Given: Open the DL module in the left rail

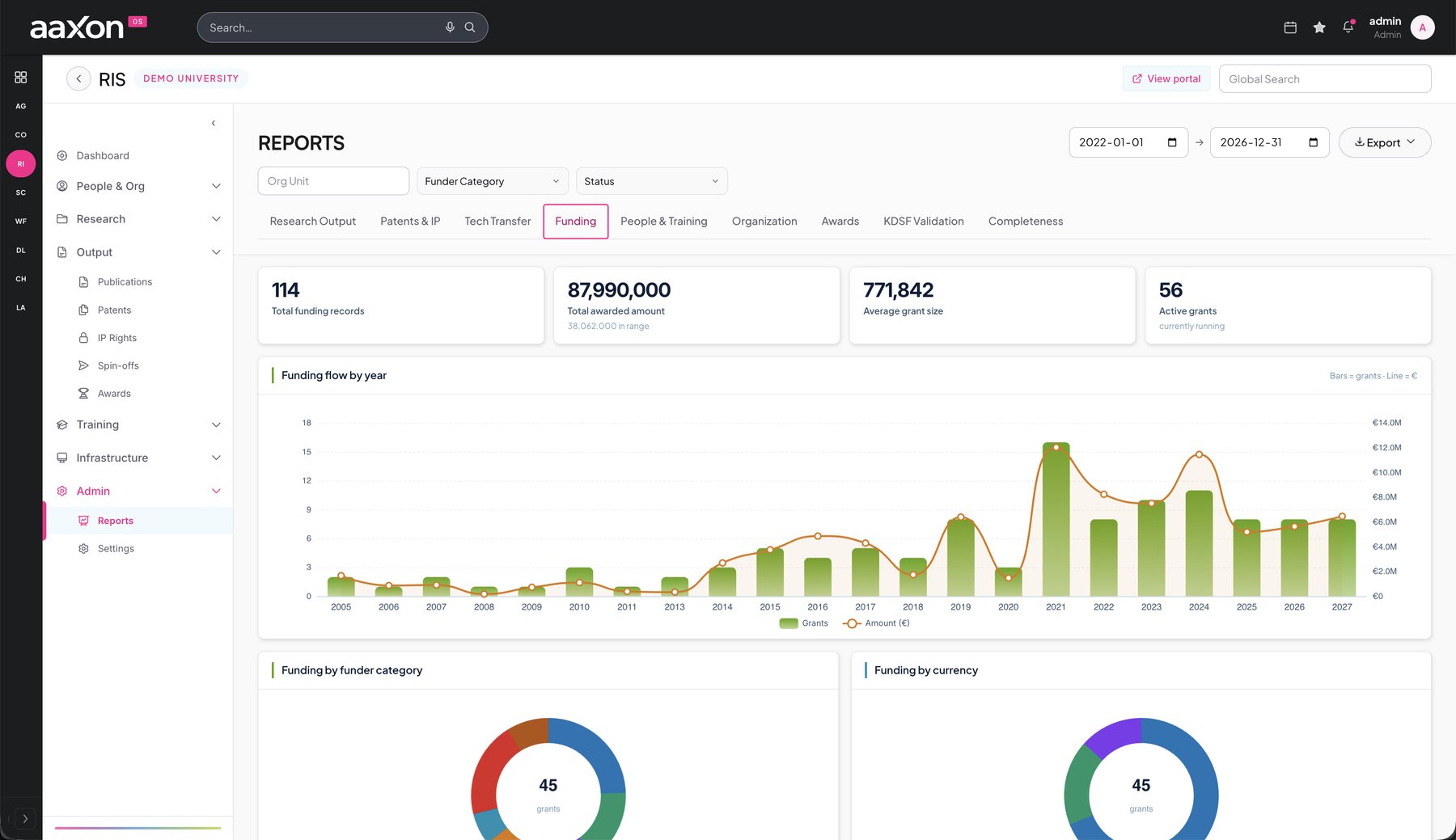Looking at the screenshot, I should (21, 250).
